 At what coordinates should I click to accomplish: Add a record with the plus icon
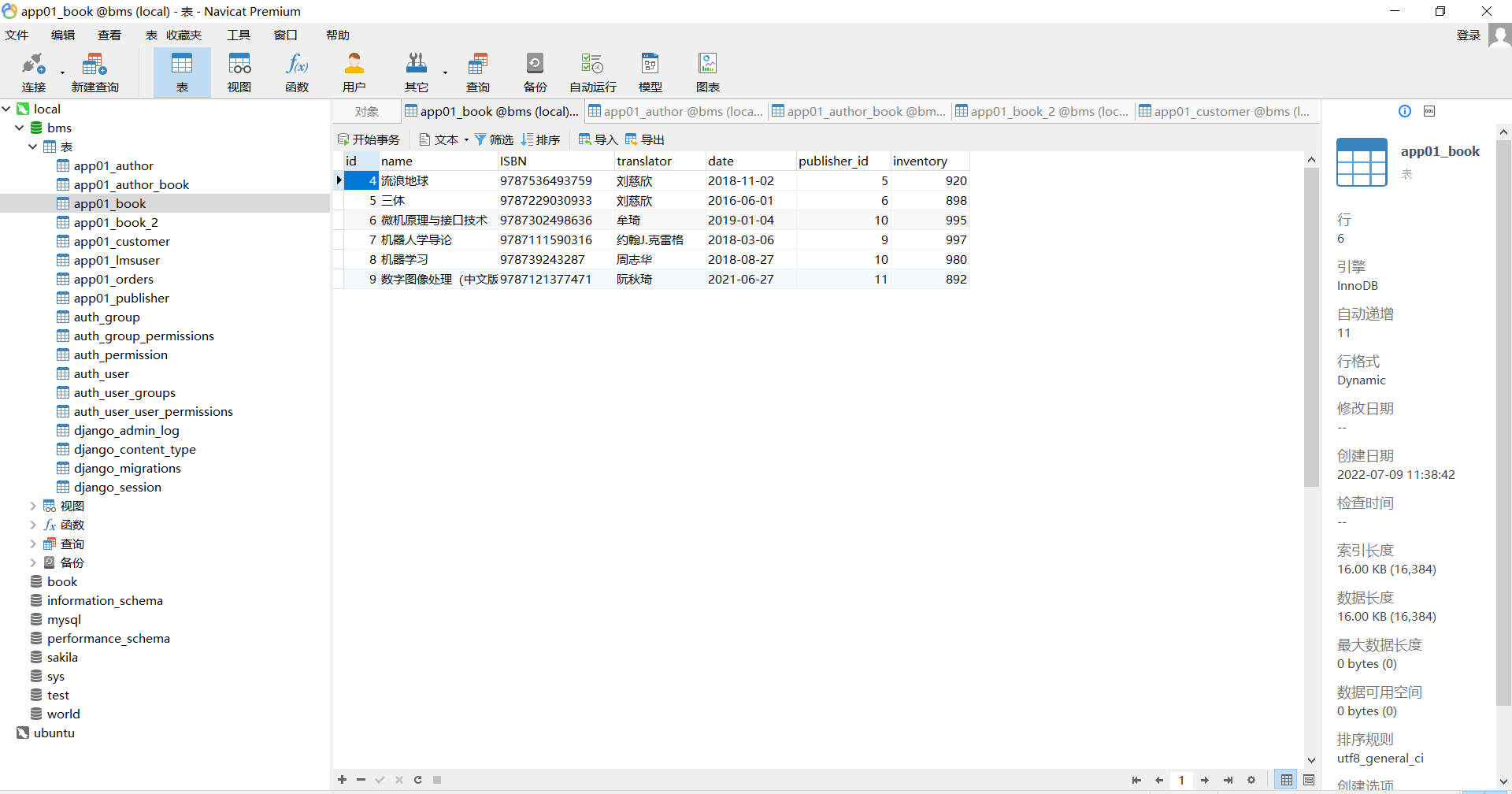342,780
